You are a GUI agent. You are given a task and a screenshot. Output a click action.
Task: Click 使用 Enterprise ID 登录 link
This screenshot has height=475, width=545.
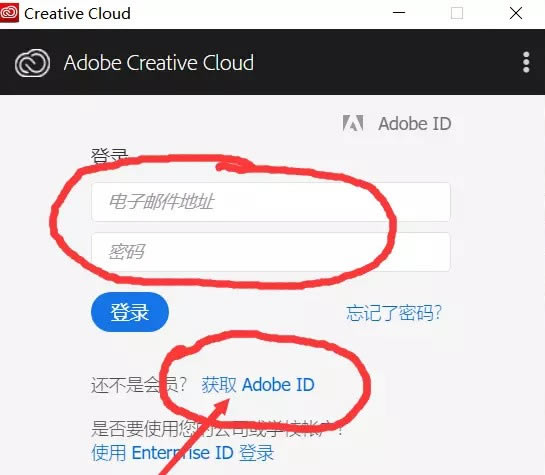coord(183,453)
